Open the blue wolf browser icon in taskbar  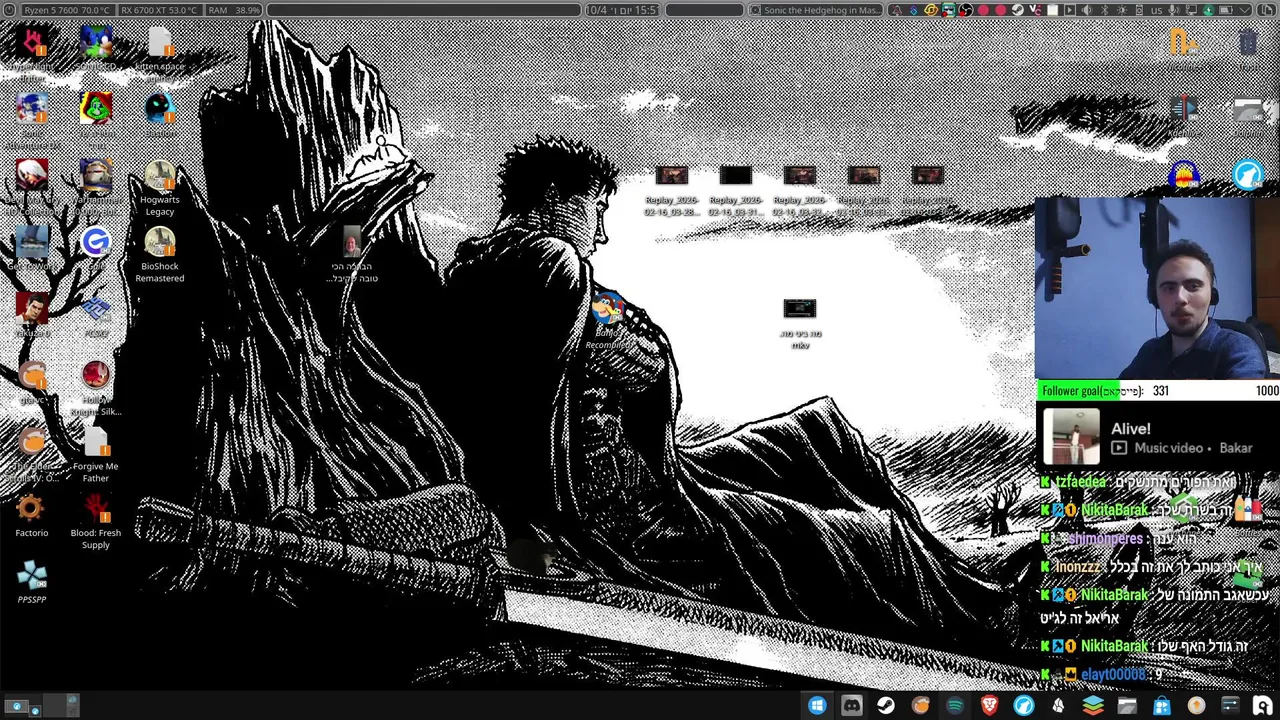pyautogui.click(x=1024, y=706)
